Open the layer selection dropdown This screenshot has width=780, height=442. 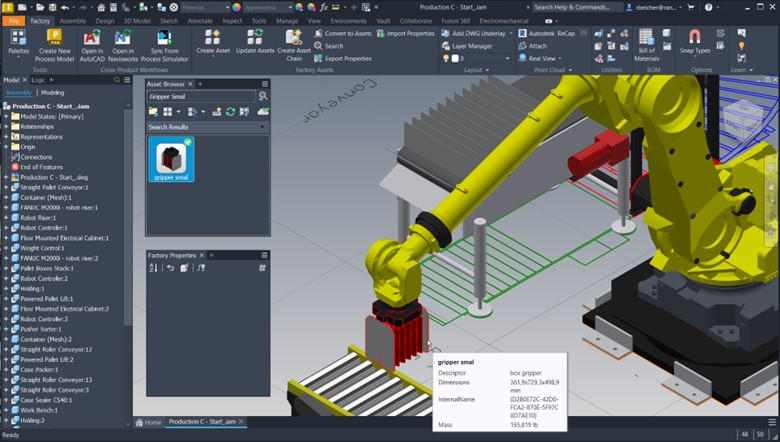point(507,58)
